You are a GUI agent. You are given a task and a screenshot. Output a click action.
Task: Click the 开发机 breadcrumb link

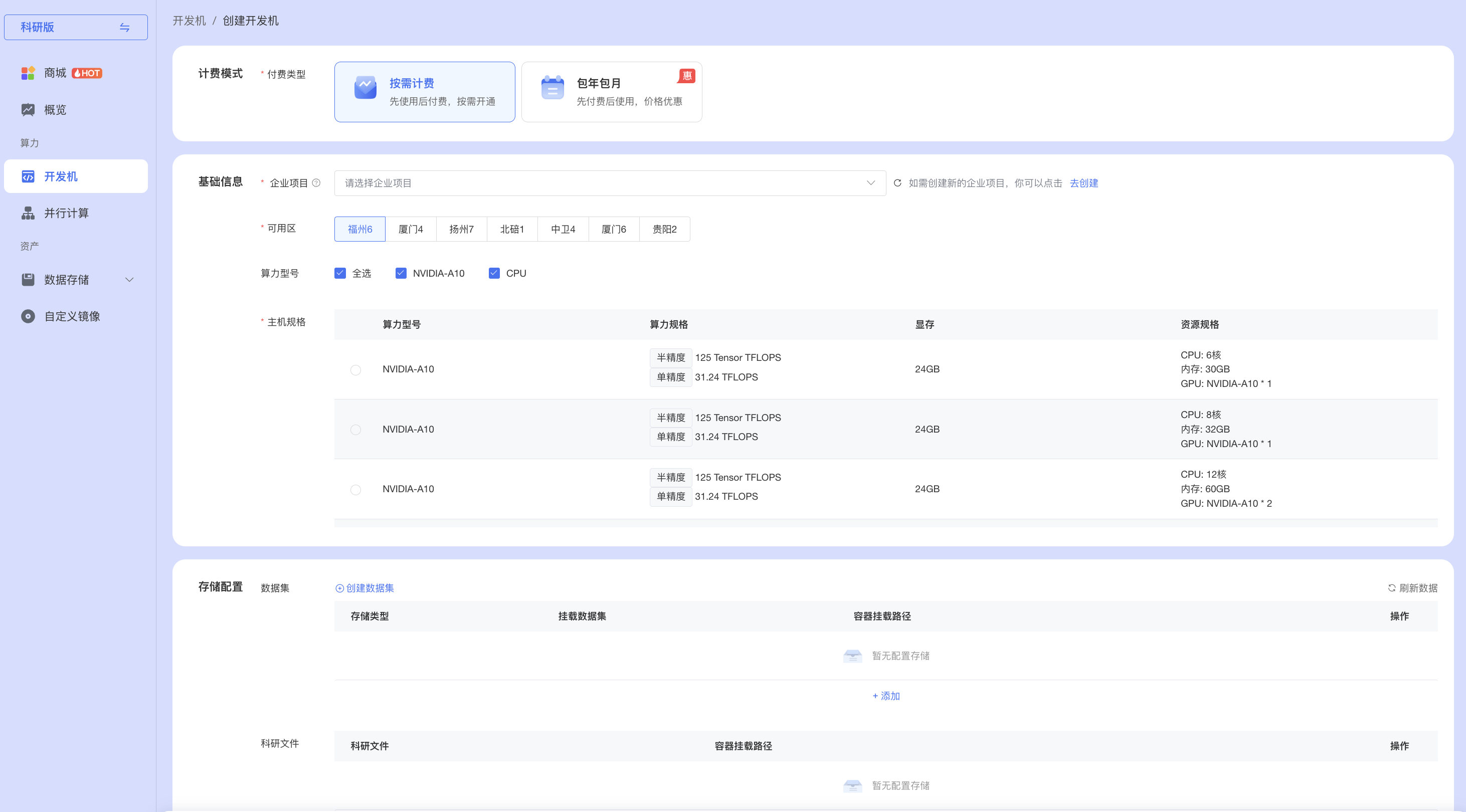189,21
